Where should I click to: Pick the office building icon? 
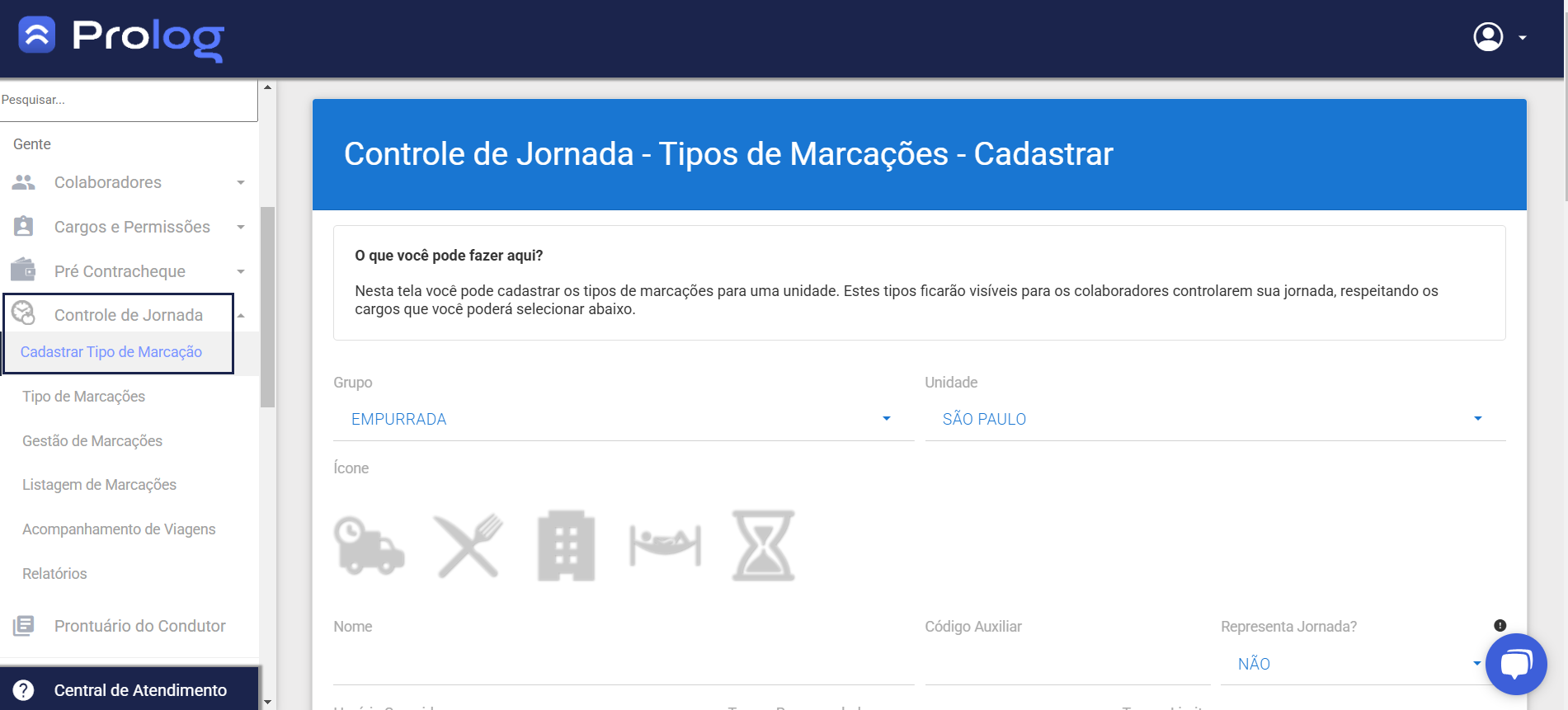pyautogui.click(x=566, y=545)
